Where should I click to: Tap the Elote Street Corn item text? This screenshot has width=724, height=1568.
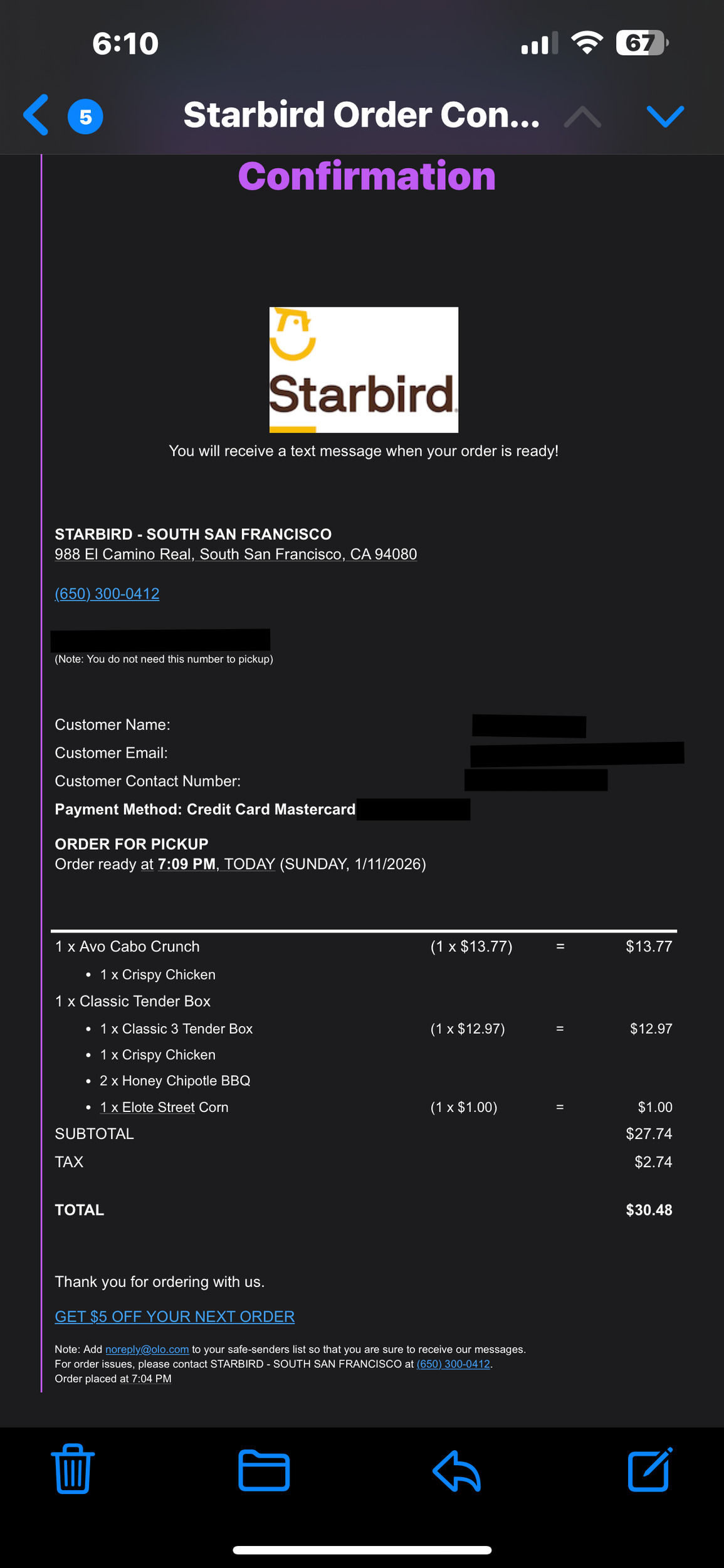[x=164, y=1107]
